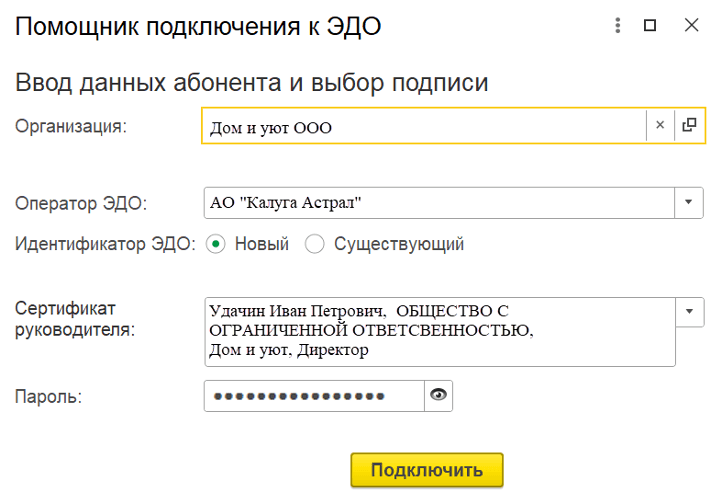
Task: Choose the Существующий identifier option
Action: tap(316, 243)
